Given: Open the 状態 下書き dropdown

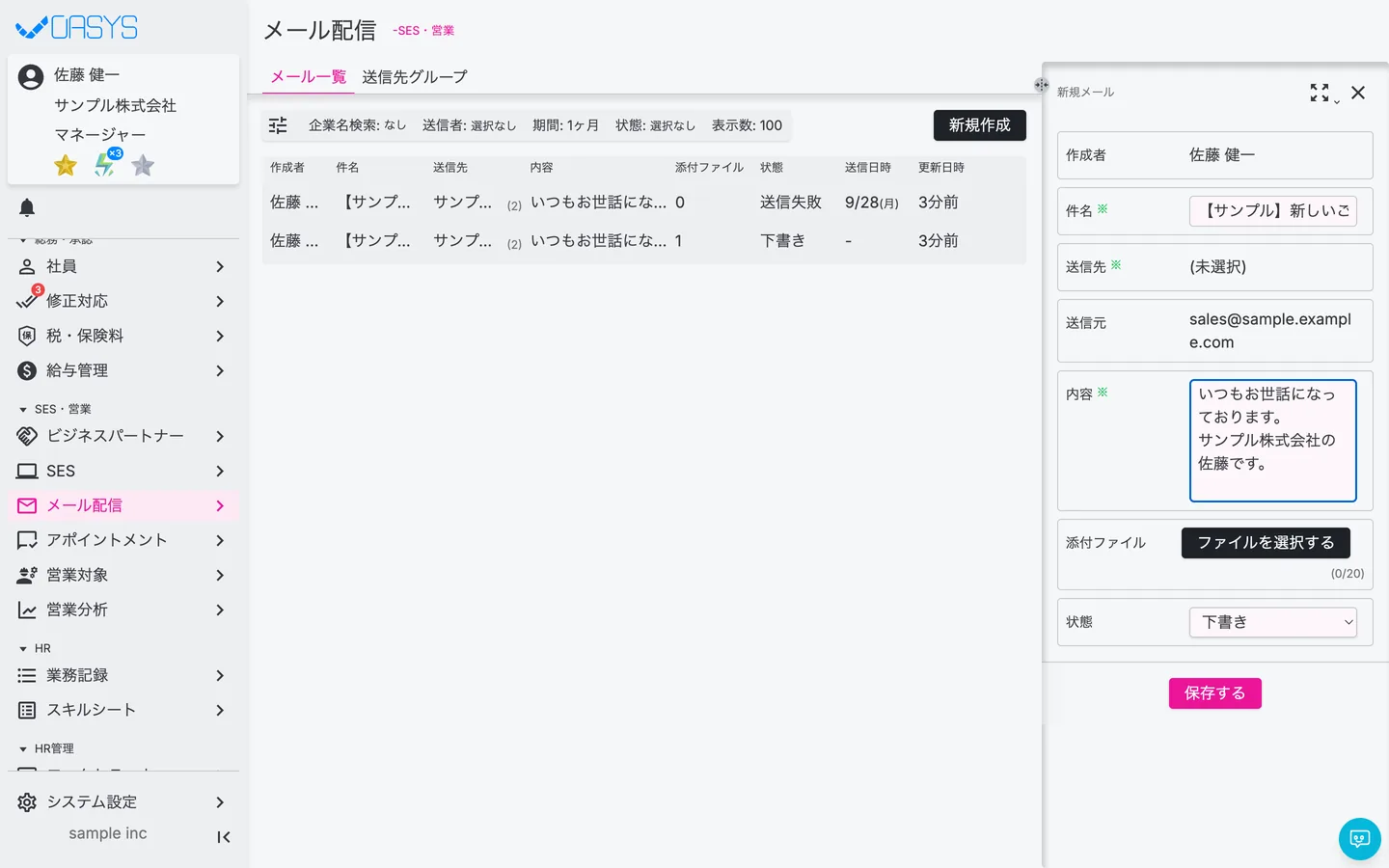Looking at the screenshot, I should 1273,622.
